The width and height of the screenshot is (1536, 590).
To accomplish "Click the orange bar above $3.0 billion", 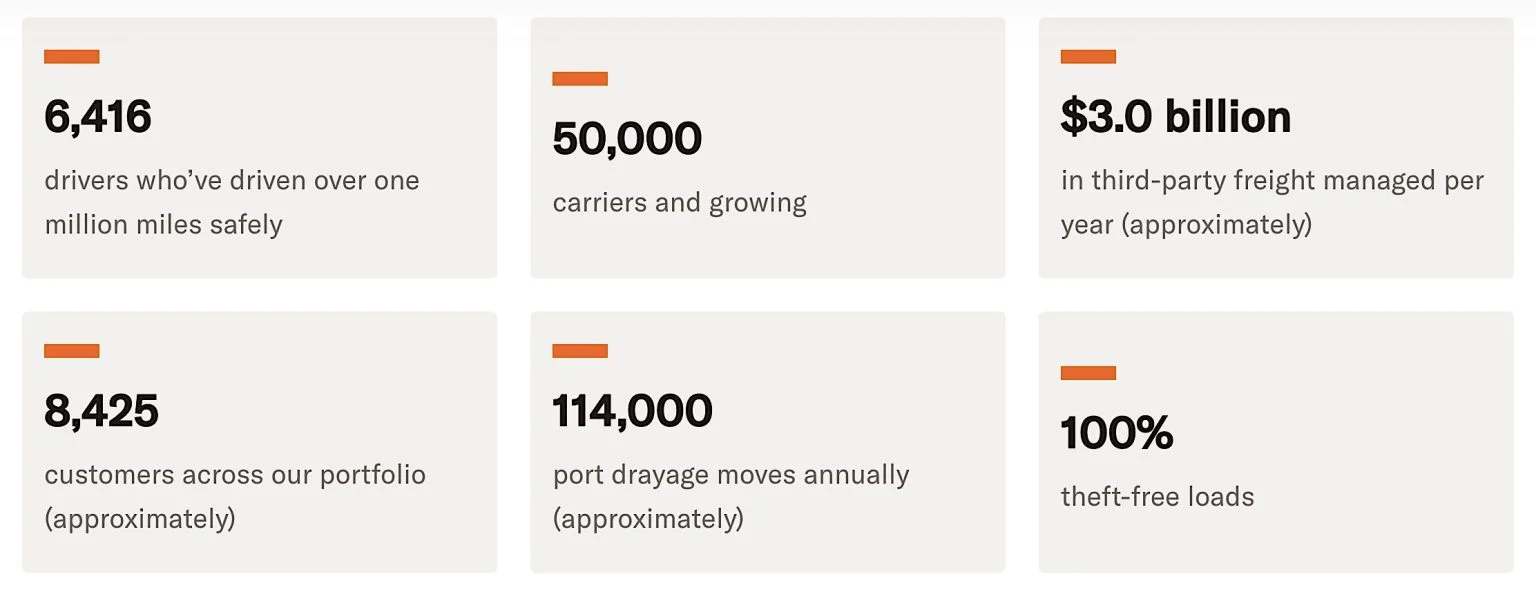I will point(1088,57).
